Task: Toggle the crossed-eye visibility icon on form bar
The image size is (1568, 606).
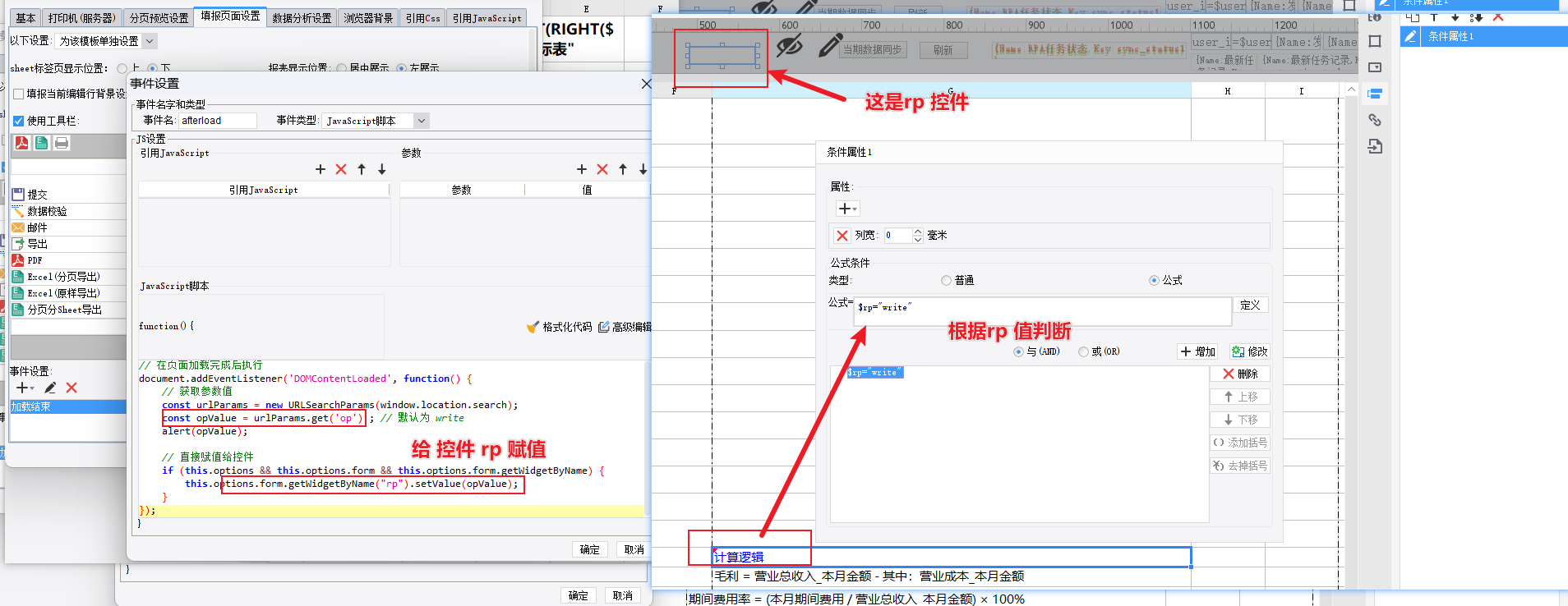Action: click(790, 46)
